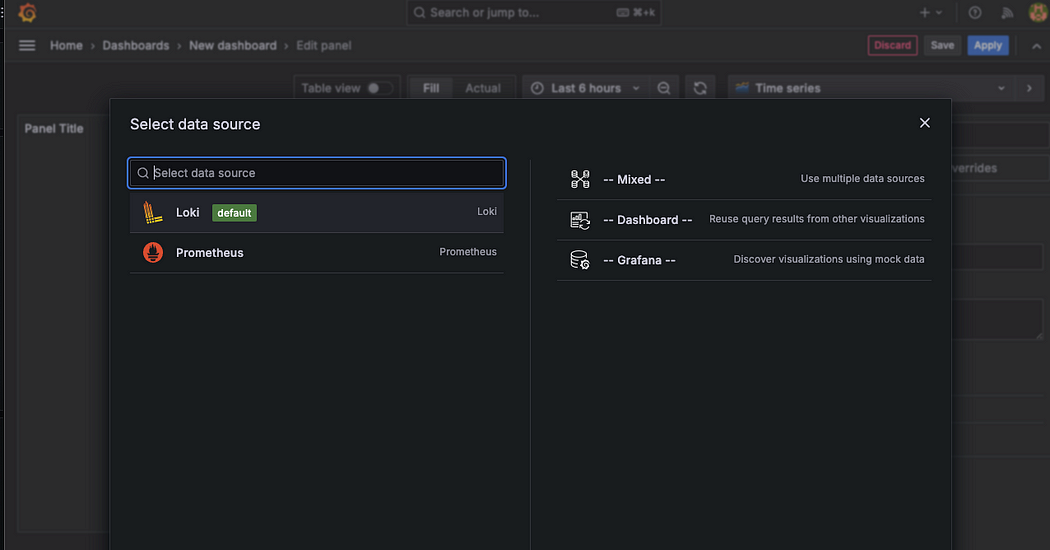Click the plus add-new icon
Viewport: 1050px width, 550px height.
point(925,13)
